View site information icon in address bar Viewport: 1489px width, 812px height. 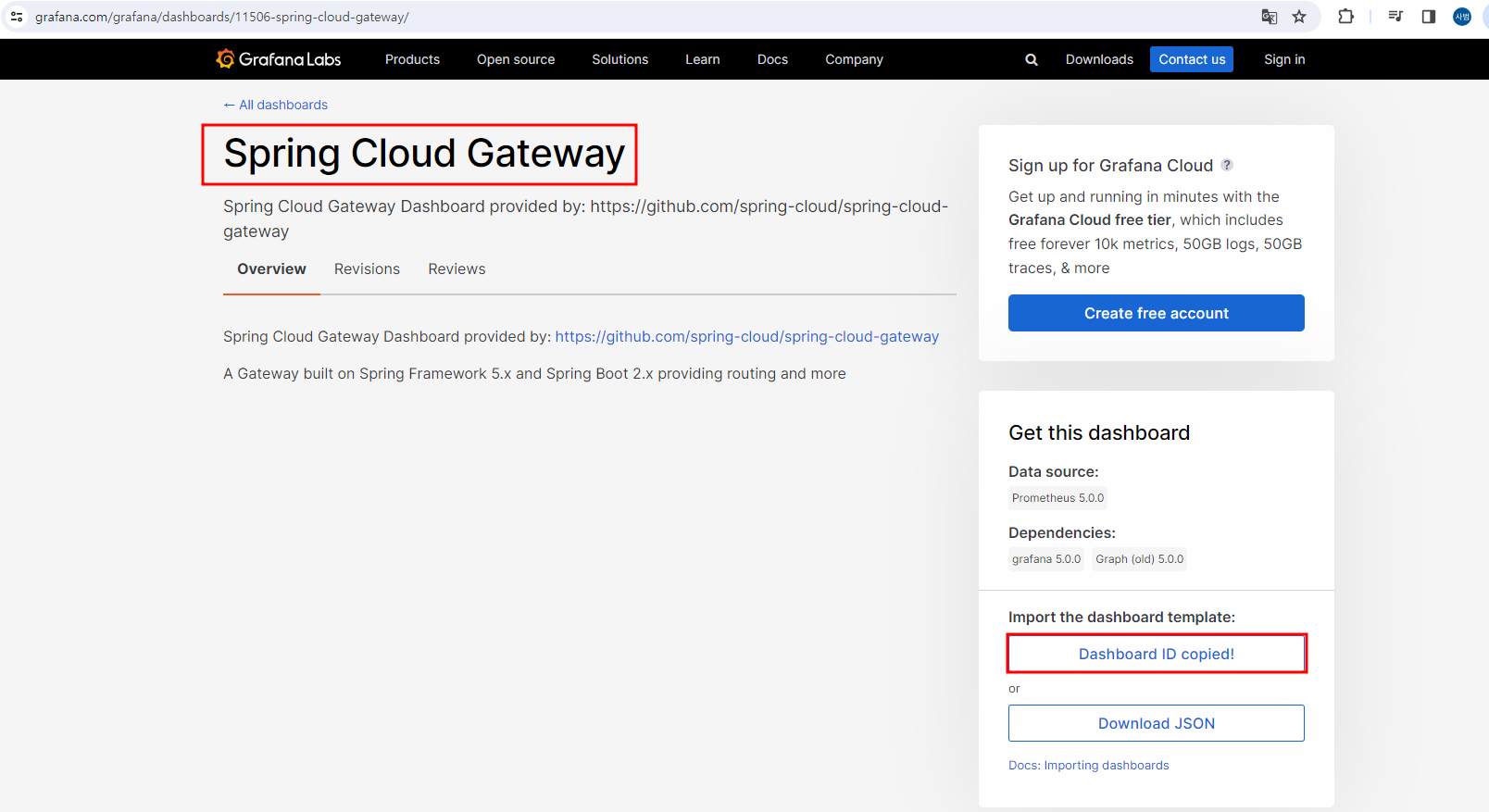point(17,17)
